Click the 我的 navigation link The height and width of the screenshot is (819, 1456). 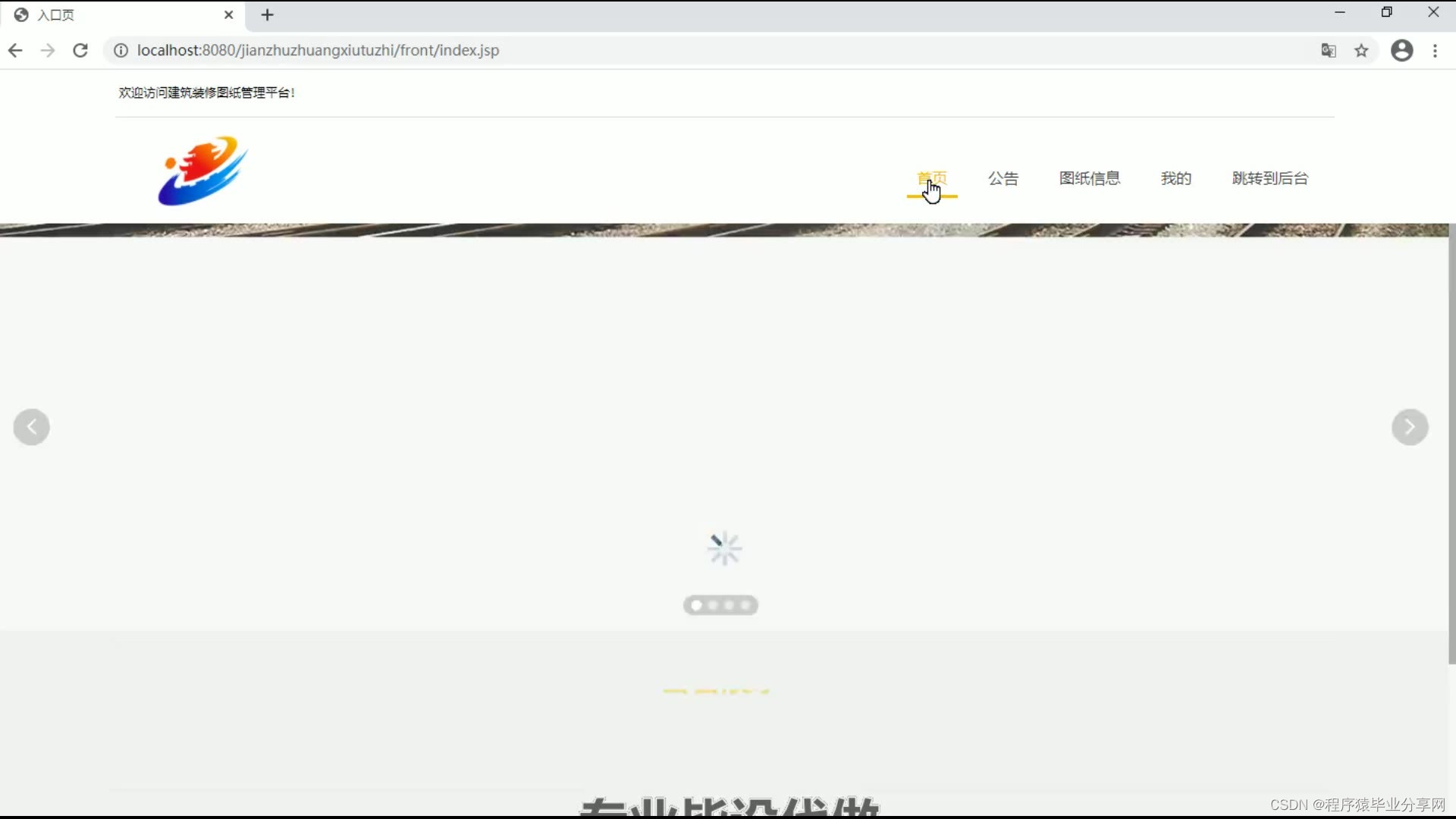pos(1175,178)
